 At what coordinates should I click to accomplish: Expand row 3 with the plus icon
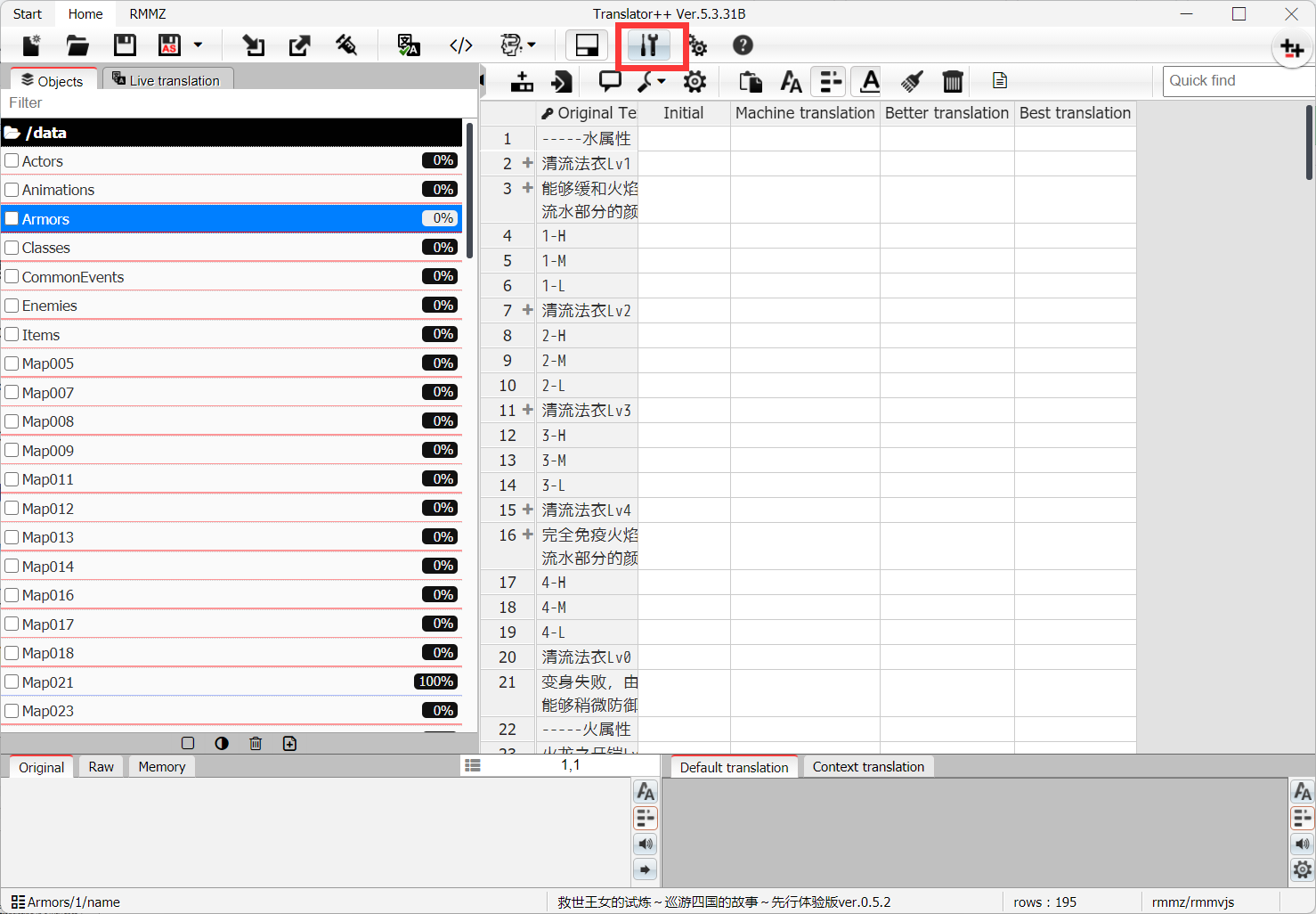click(527, 188)
